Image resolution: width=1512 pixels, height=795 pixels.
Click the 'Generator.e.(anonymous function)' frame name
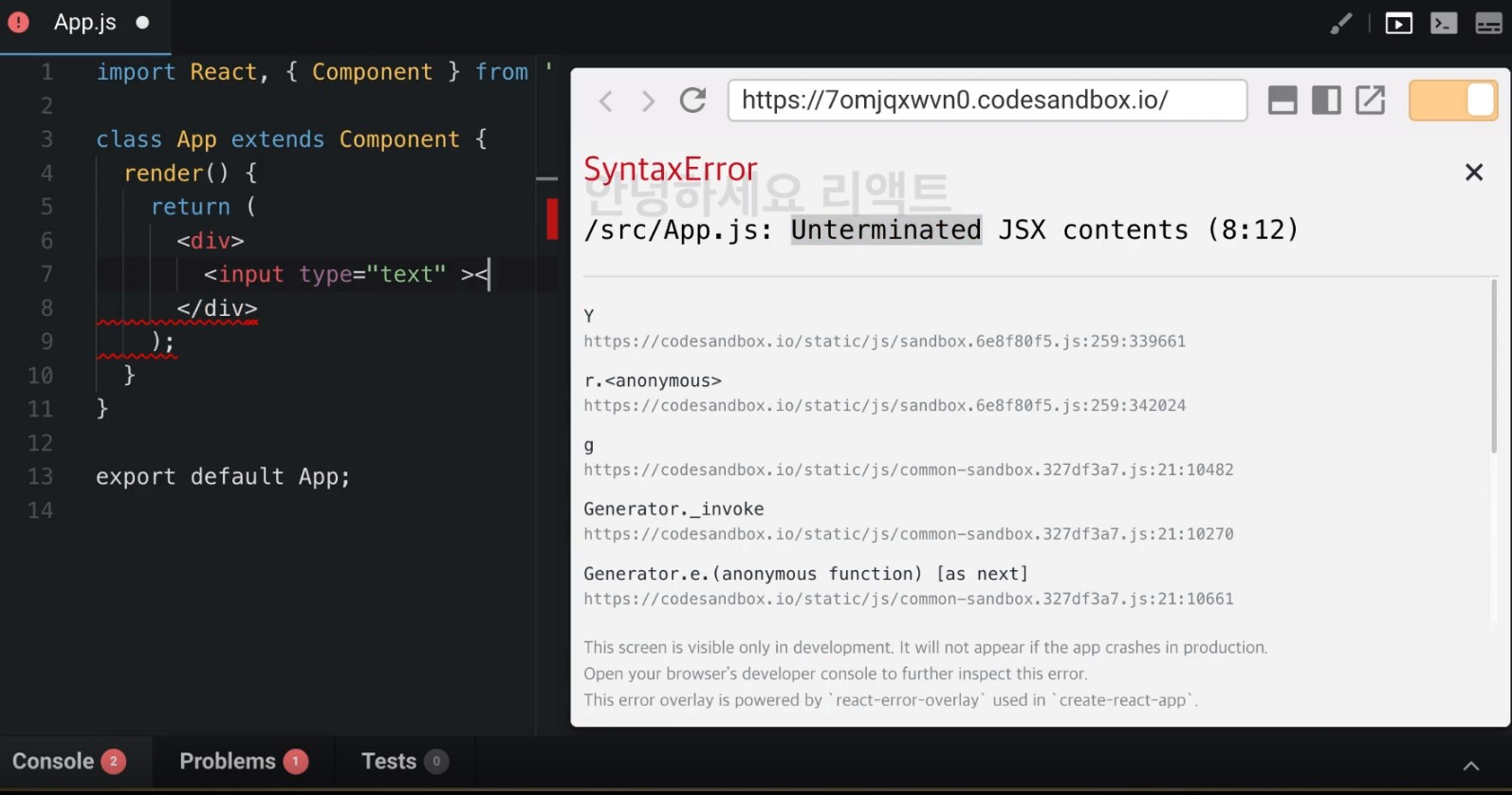tap(806, 574)
